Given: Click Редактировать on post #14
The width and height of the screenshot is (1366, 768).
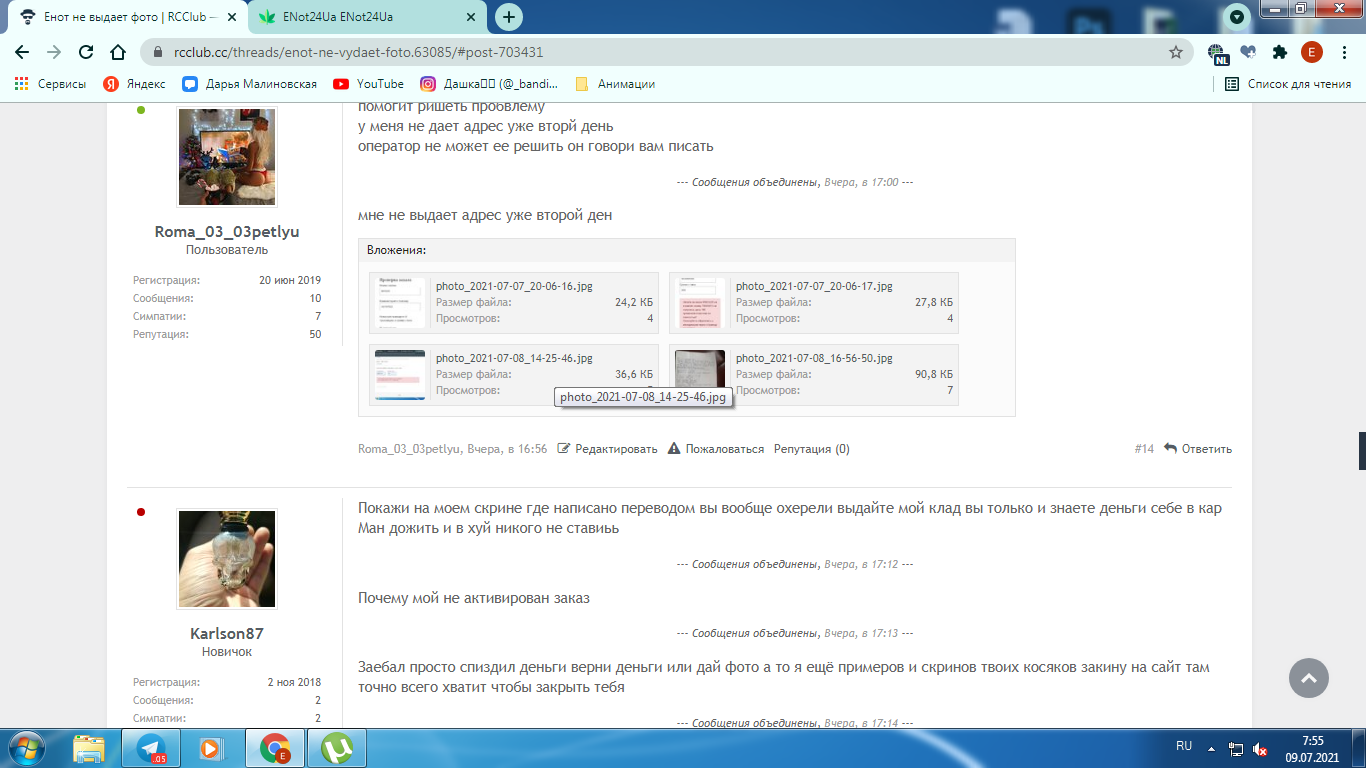Looking at the screenshot, I should (607, 449).
